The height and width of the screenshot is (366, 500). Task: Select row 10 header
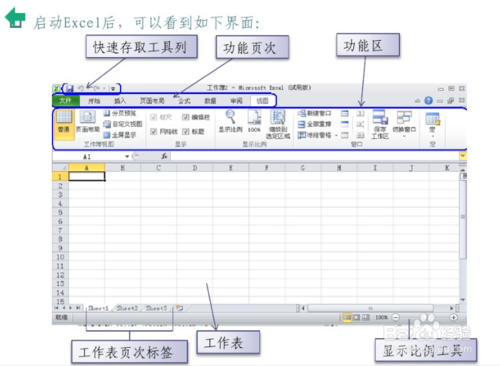click(x=60, y=257)
